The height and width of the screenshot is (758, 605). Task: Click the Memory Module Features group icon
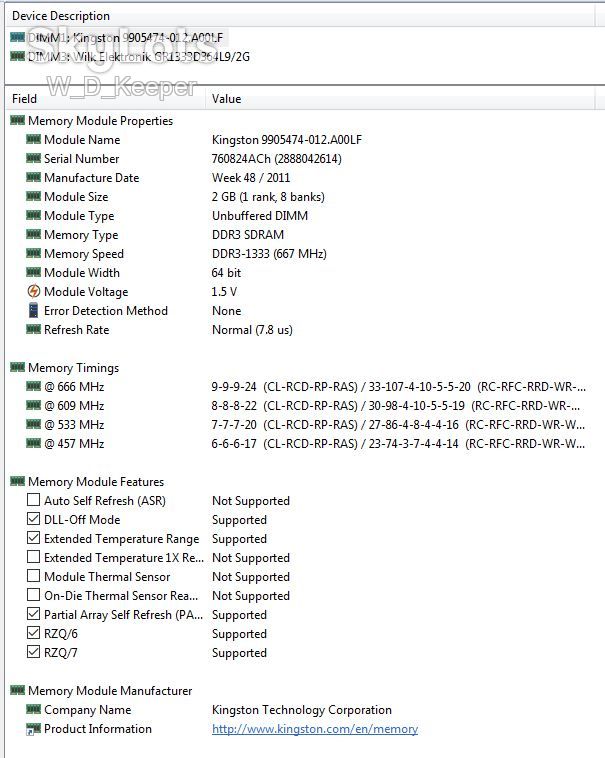click(17, 481)
